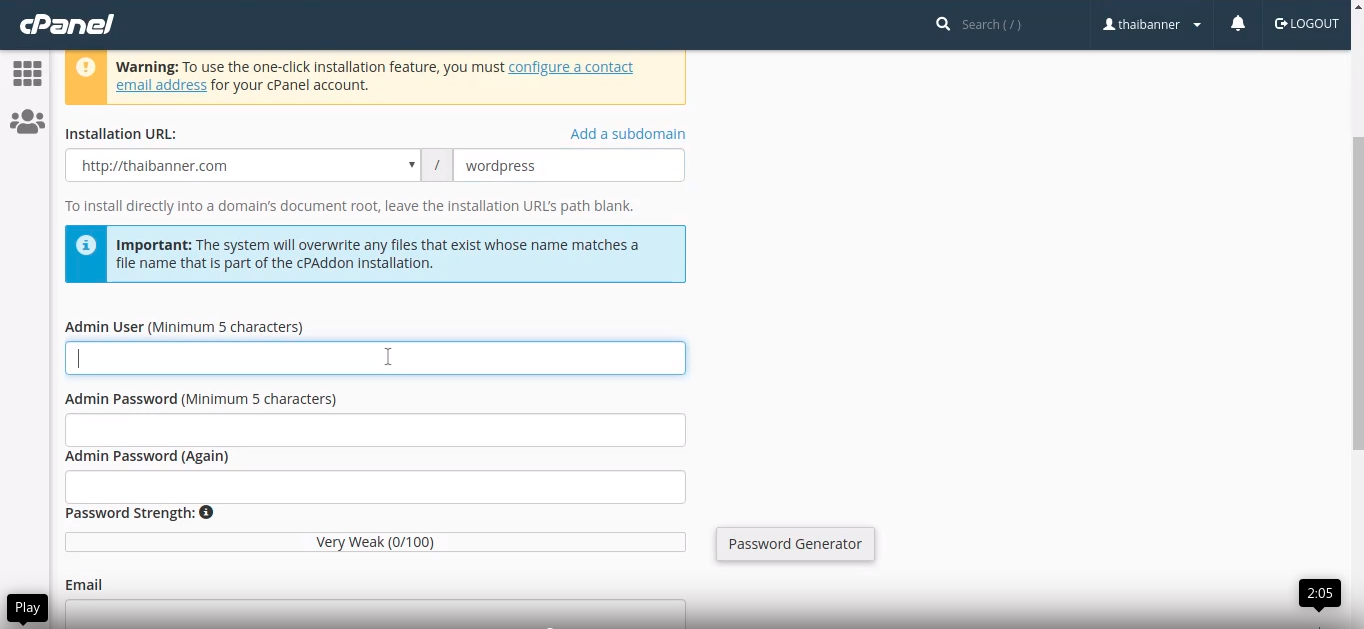Viewport: 1364px width, 629px height.
Task: Click the Password Strength info icon
Action: [206, 512]
